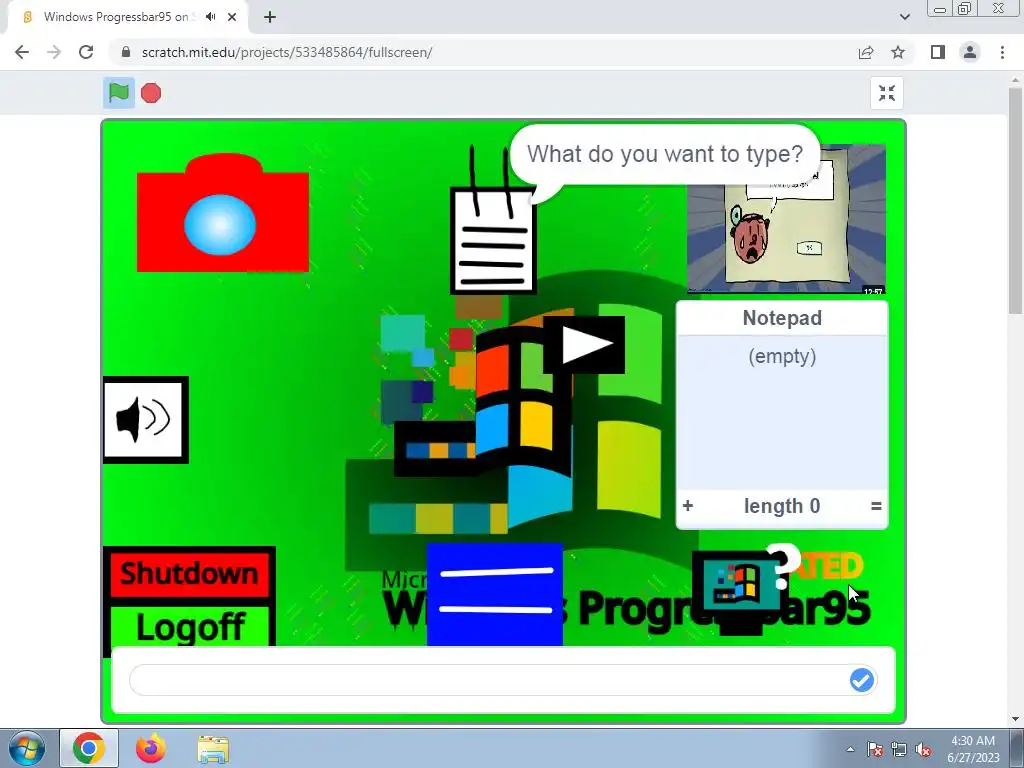Viewport: 1024px width, 768px height.
Task: Click the taskbar clock showing 4:30 AM
Action: click(973, 748)
